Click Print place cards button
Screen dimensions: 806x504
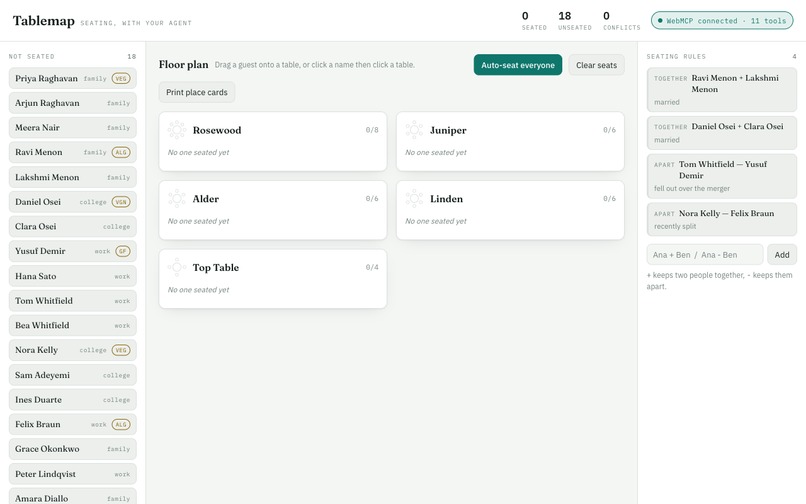(196, 93)
